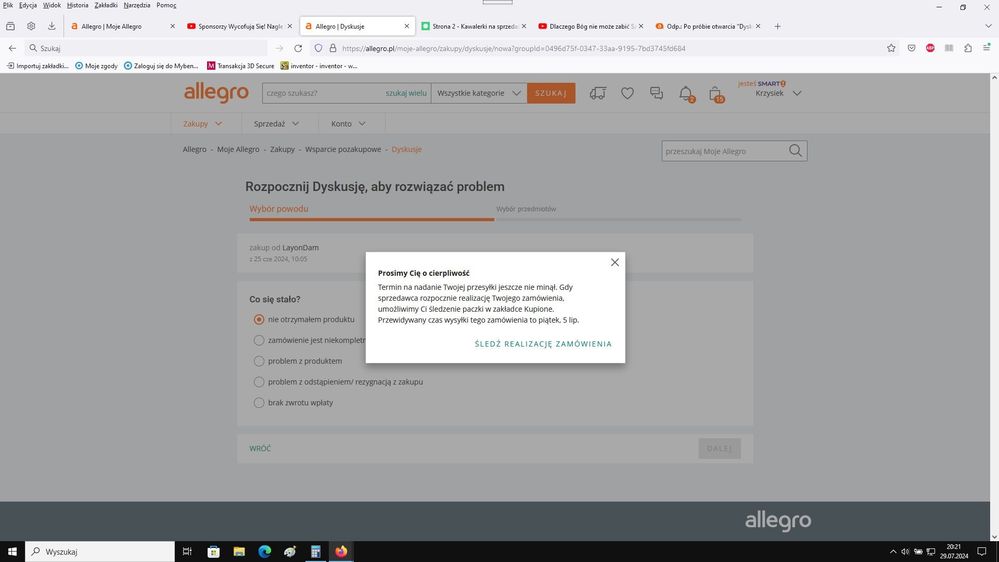Switch to 'Strona 2 - Kawalerki' browser tab
This screenshot has width=999, height=562.
[474, 26]
